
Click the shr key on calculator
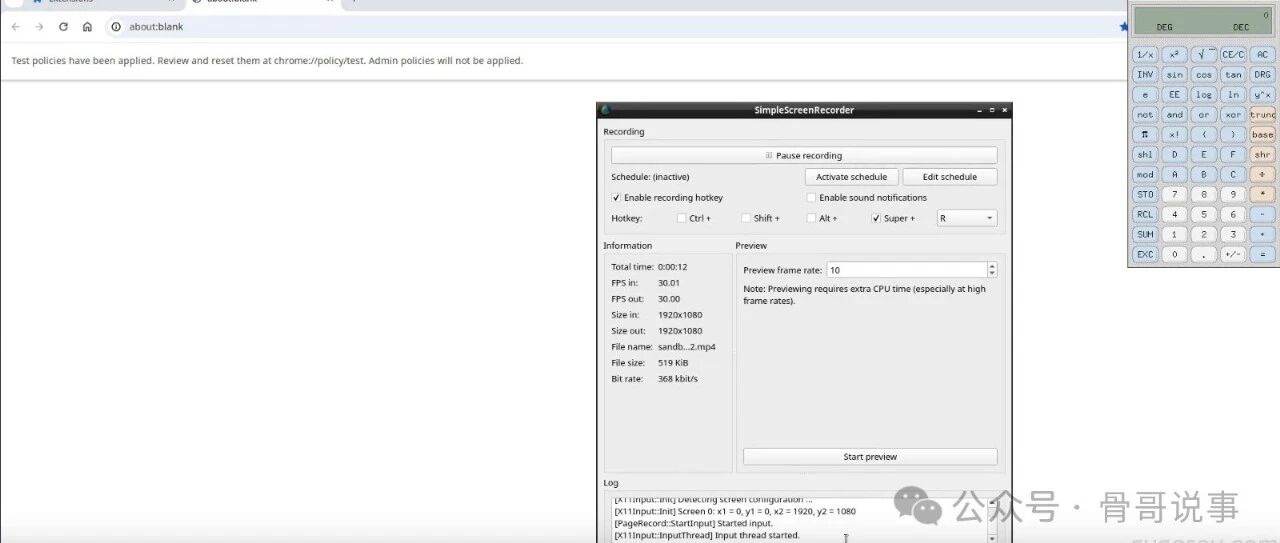(x=1262, y=154)
